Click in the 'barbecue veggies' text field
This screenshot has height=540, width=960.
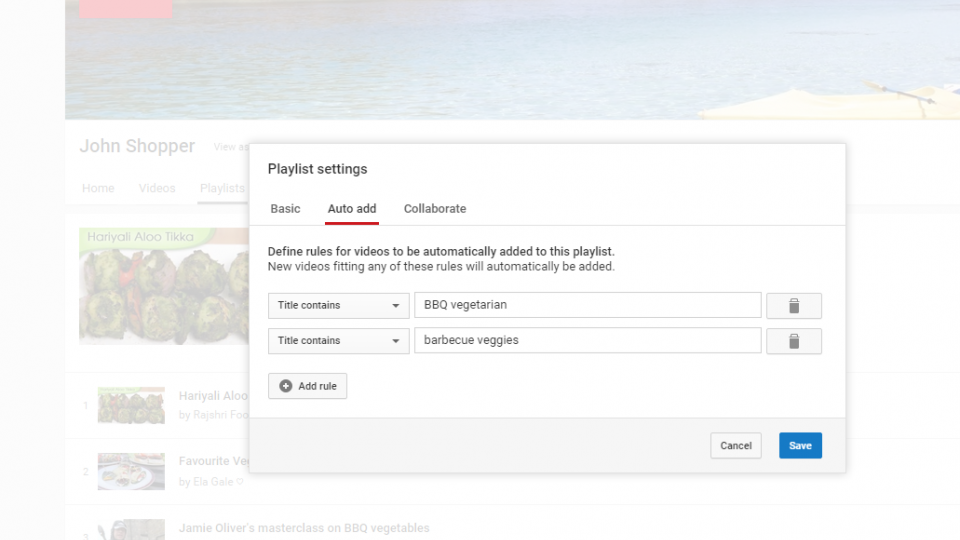[x=588, y=340]
